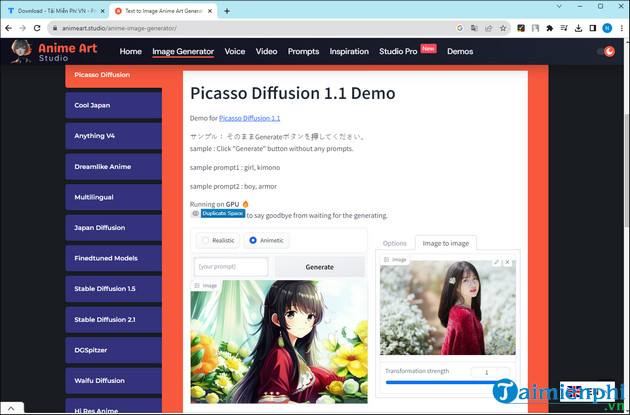The width and height of the screenshot is (630, 415).
Task: Remove the uploaded image with X icon
Action: [x=507, y=262]
